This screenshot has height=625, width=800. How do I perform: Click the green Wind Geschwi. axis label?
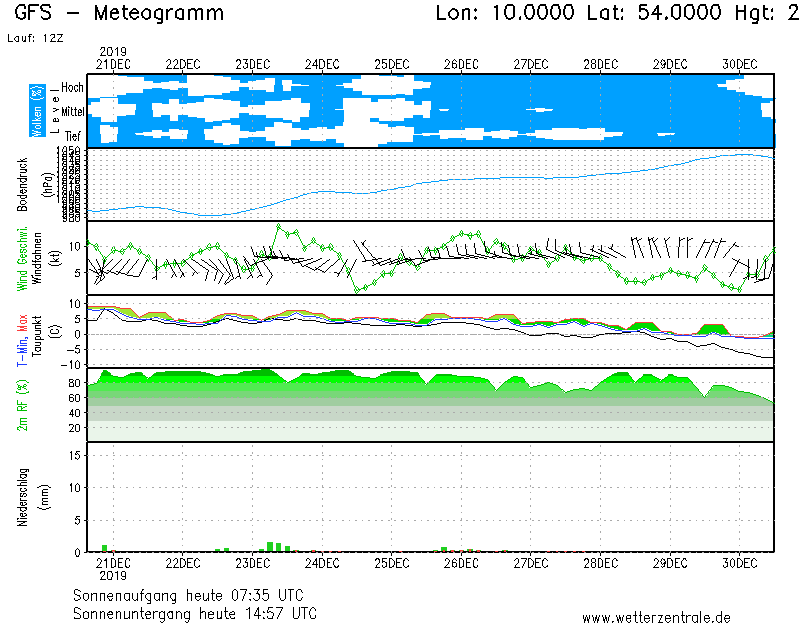[22, 259]
